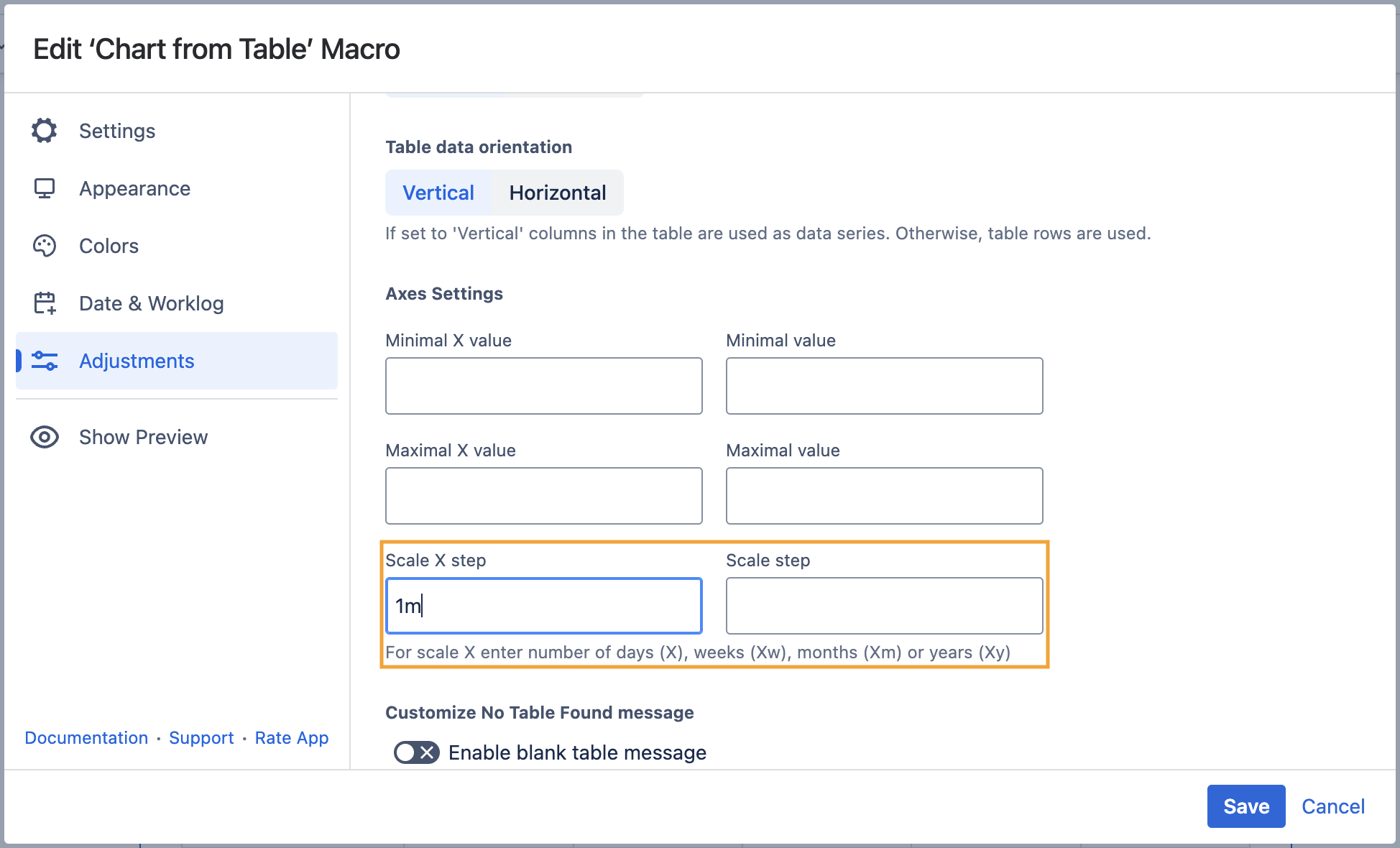Click the Date & Worklog calendar icon
Viewport: 1400px width, 848px height.
[45, 303]
